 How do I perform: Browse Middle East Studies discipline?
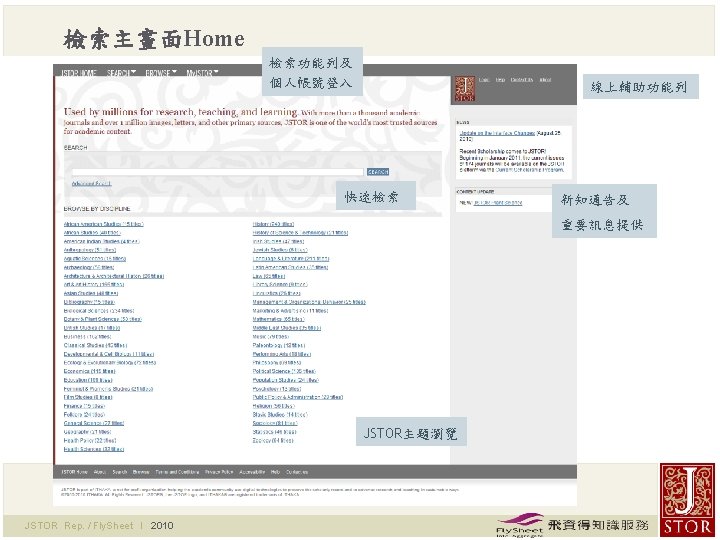pos(287,328)
